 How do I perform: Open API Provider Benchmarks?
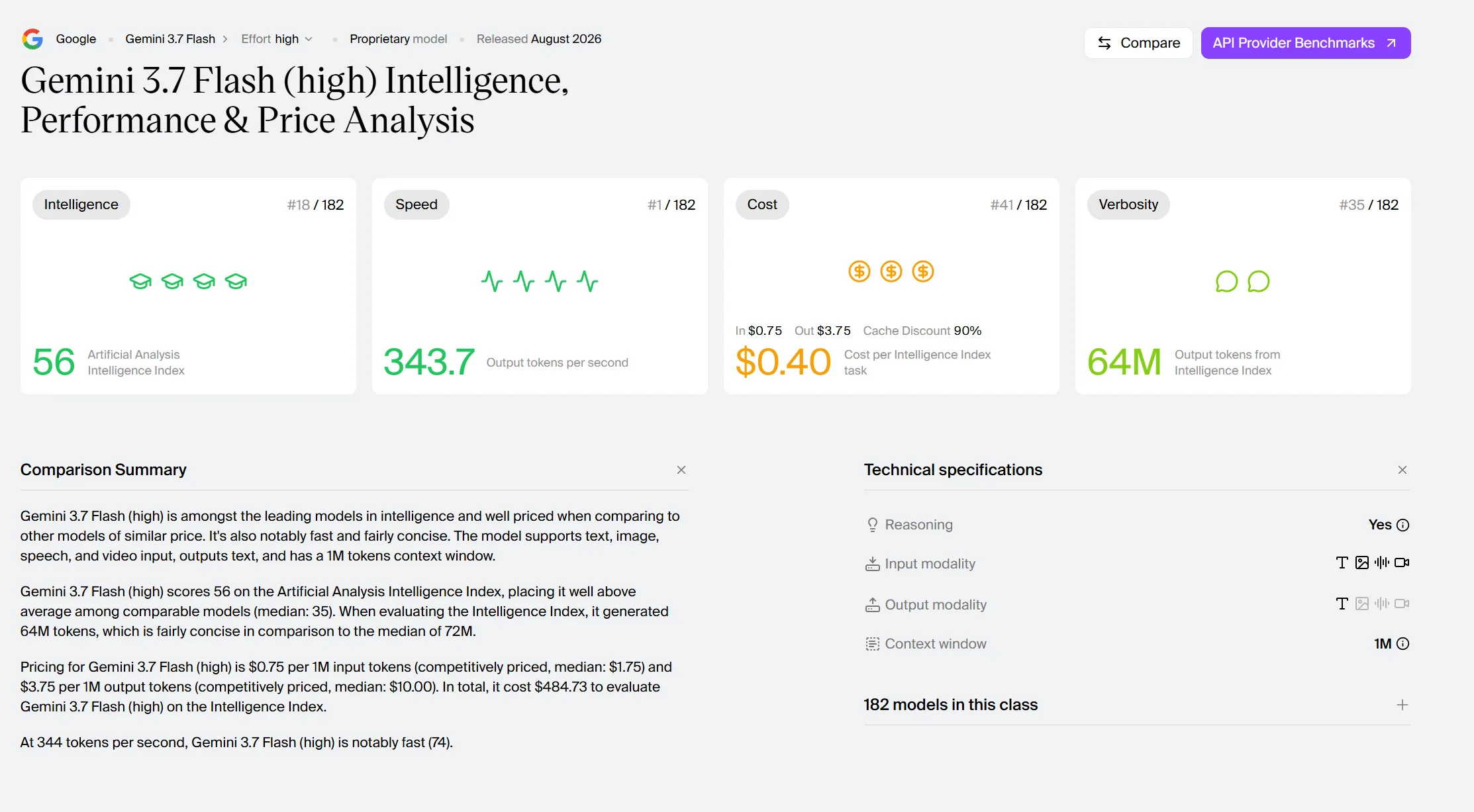tap(1306, 43)
